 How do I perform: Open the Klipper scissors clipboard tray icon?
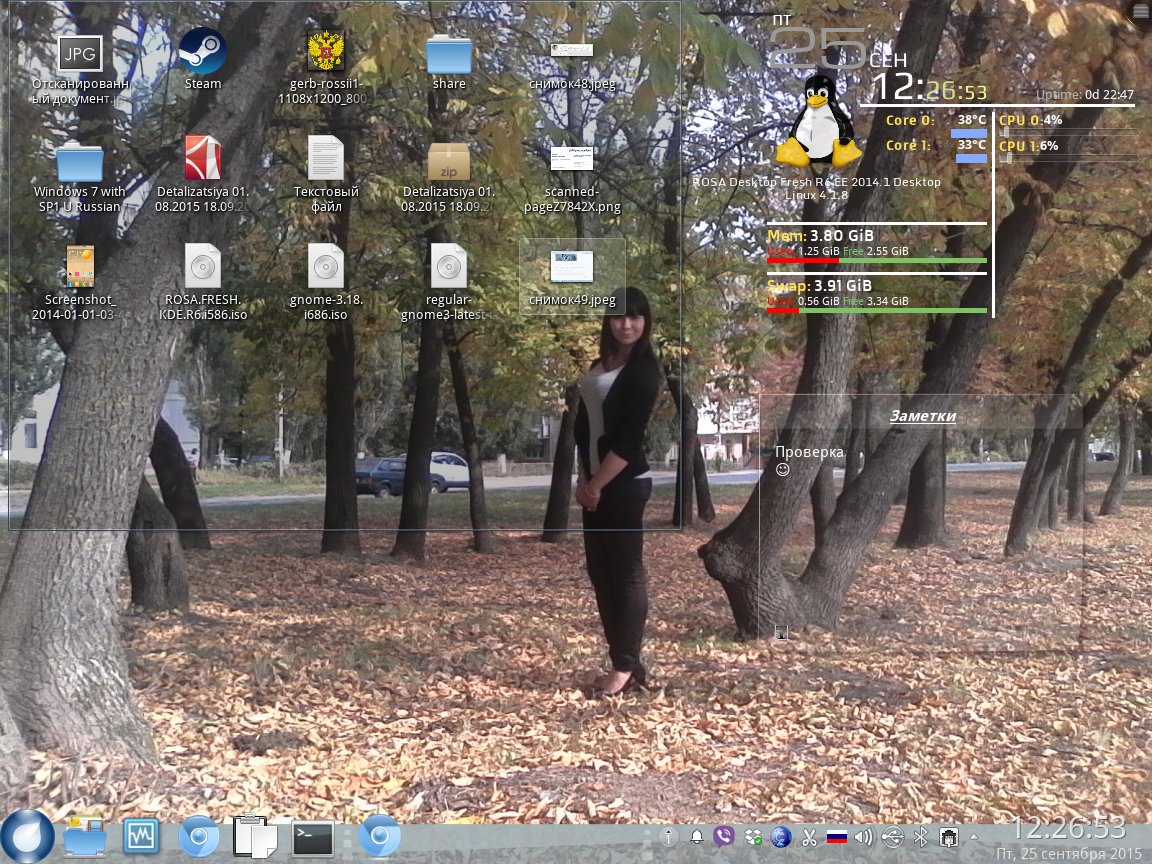[x=809, y=836]
